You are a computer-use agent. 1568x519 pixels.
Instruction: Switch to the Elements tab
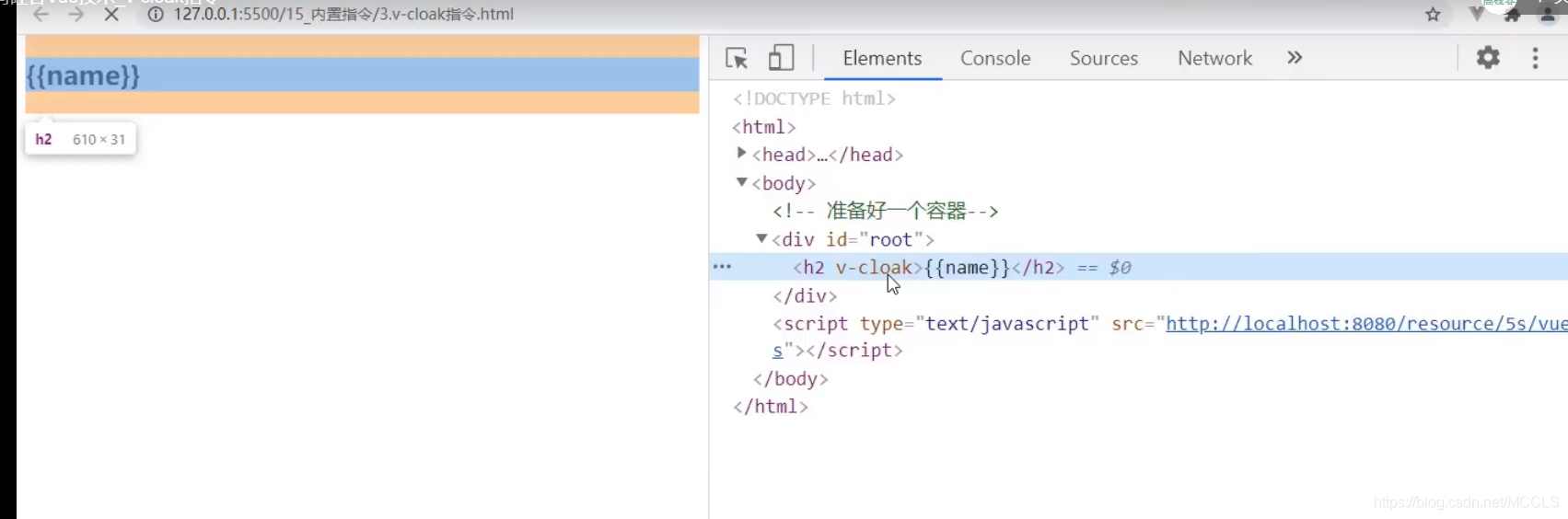pos(882,58)
